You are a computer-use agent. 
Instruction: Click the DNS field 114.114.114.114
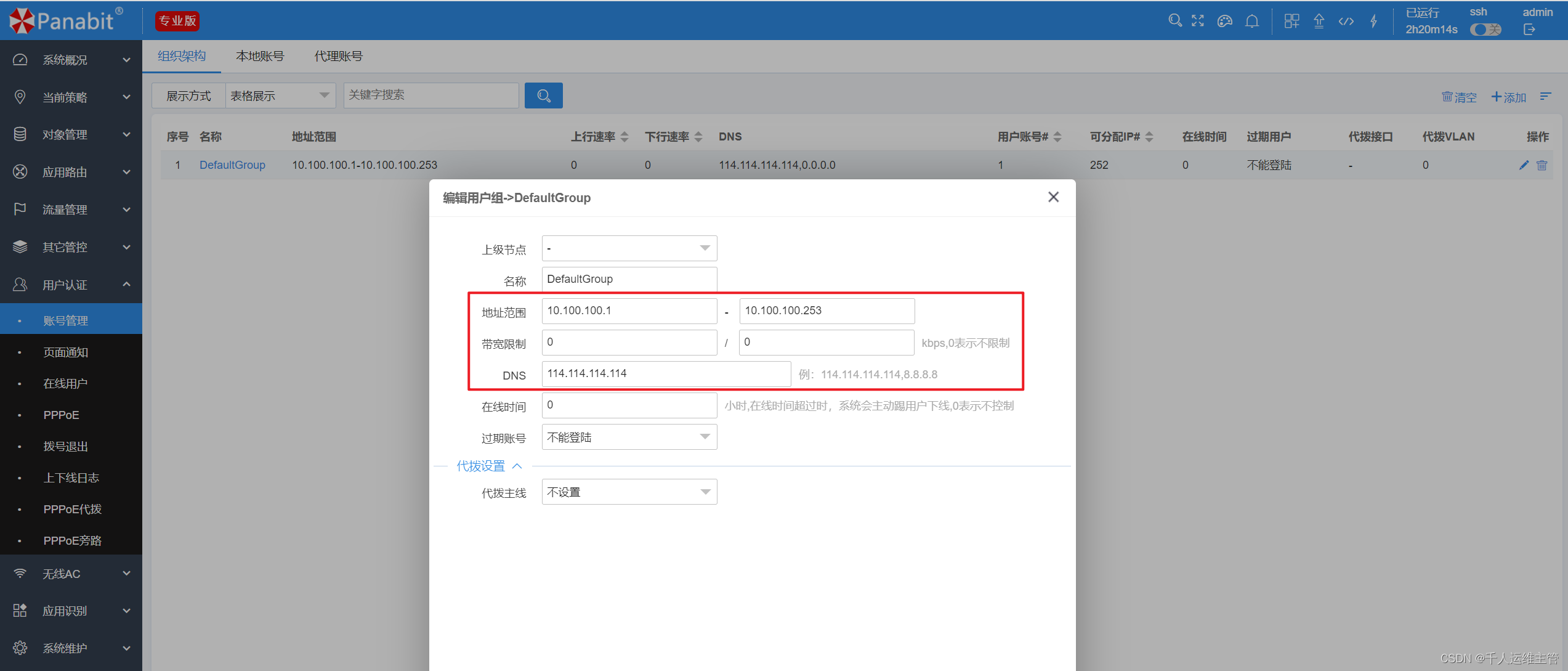[x=666, y=373]
